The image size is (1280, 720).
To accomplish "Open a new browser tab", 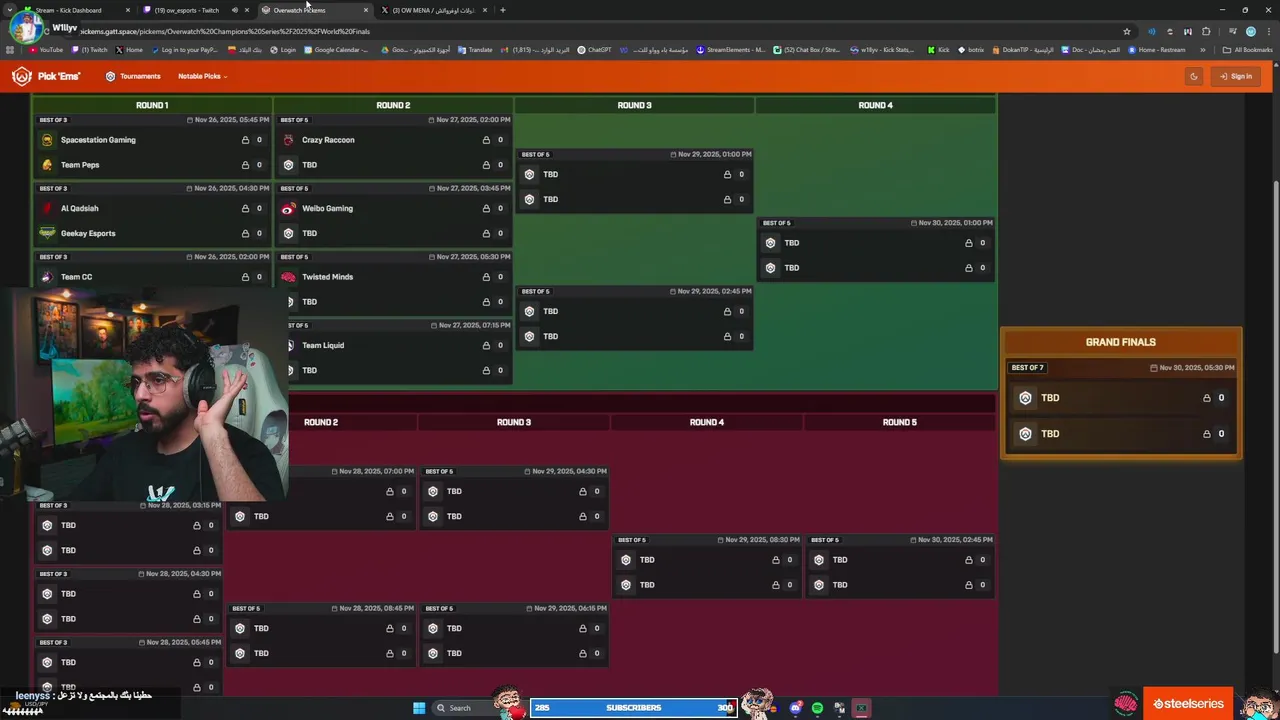I will click(x=502, y=10).
